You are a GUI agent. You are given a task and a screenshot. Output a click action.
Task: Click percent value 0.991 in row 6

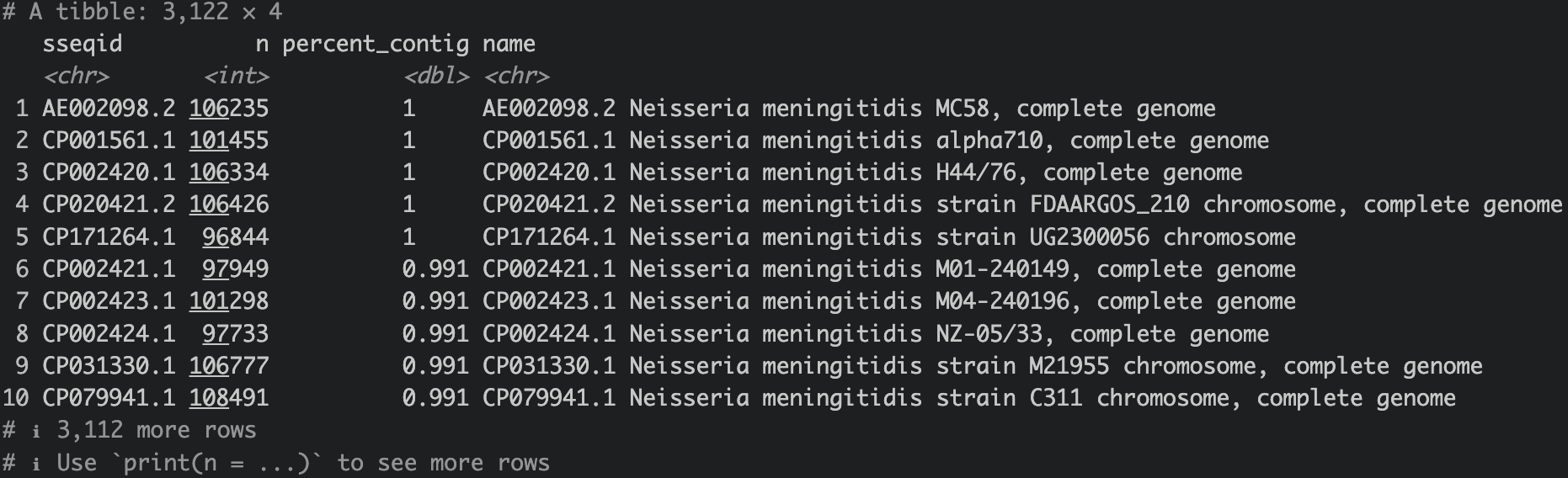pyautogui.click(x=435, y=269)
